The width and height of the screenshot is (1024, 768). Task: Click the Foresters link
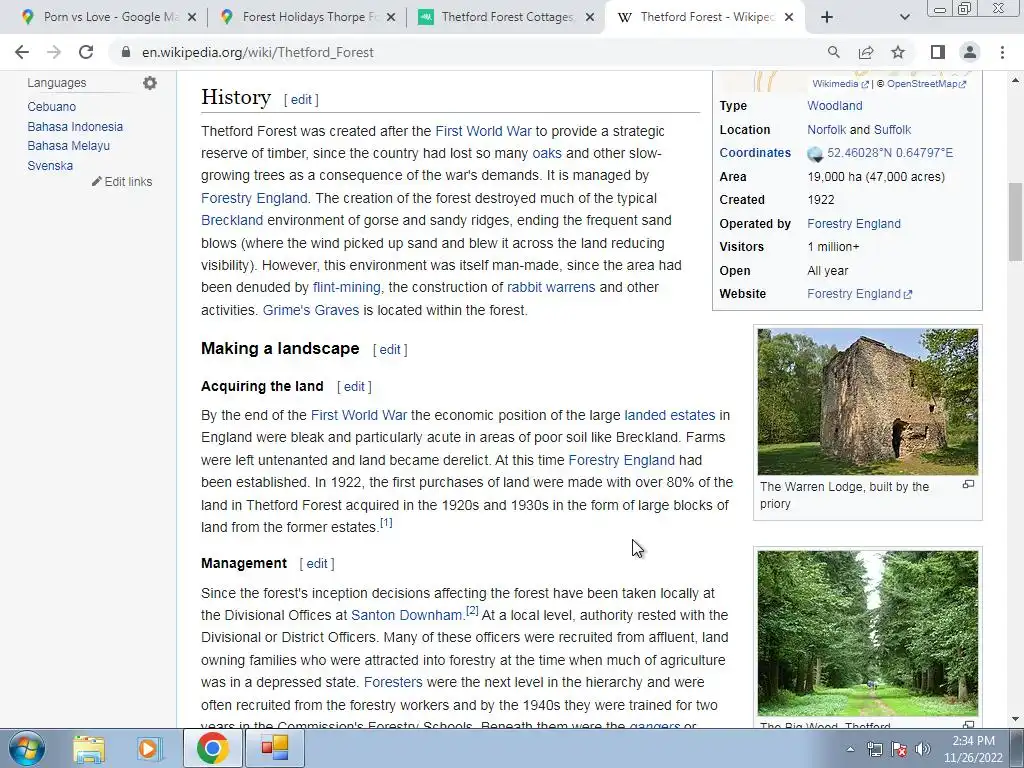(393, 682)
